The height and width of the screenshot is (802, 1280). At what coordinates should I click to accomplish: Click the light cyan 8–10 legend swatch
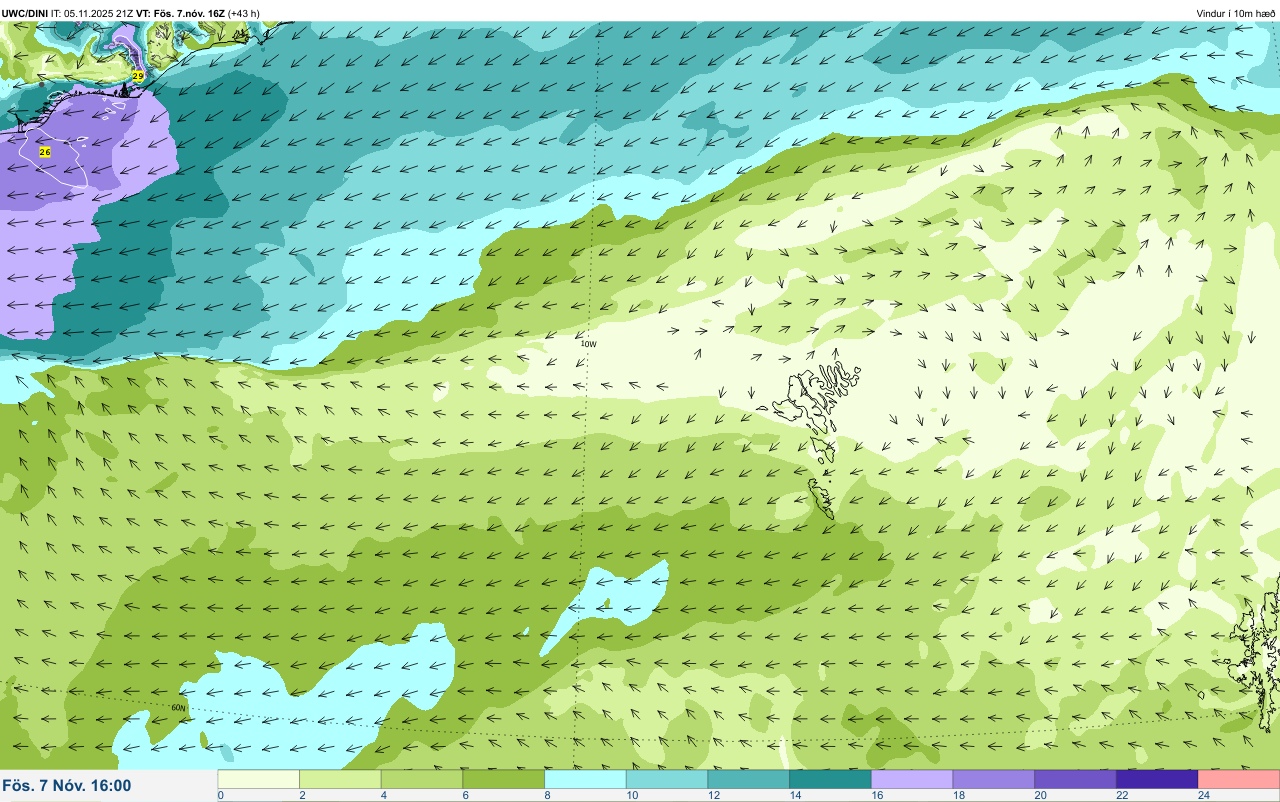[x=586, y=779]
